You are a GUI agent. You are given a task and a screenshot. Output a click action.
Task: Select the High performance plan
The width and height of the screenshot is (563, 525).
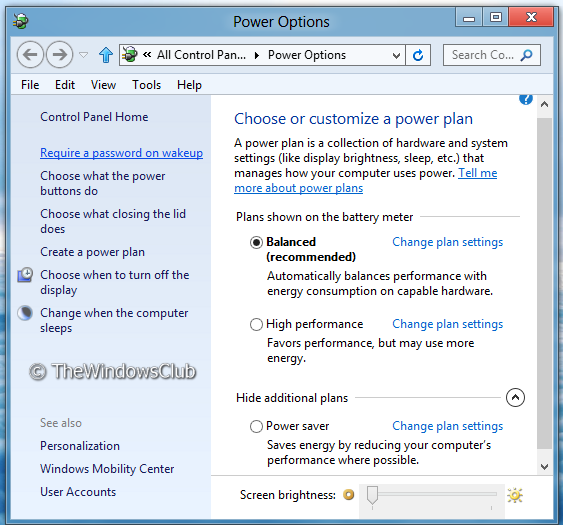(x=256, y=324)
